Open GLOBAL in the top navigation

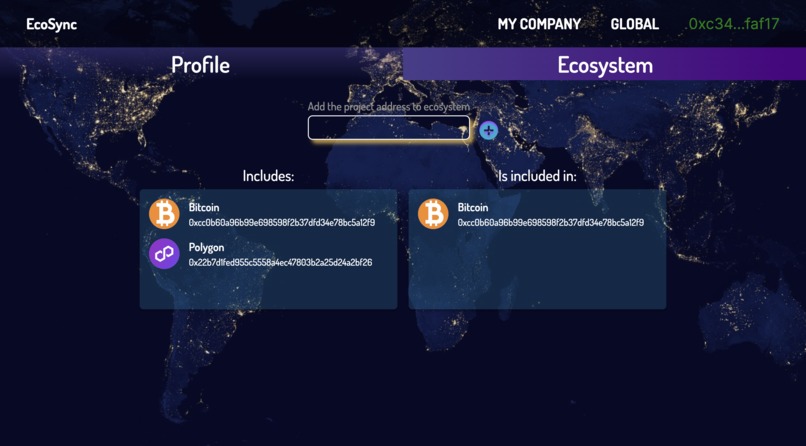pyautogui.click(x=635, y=24)
